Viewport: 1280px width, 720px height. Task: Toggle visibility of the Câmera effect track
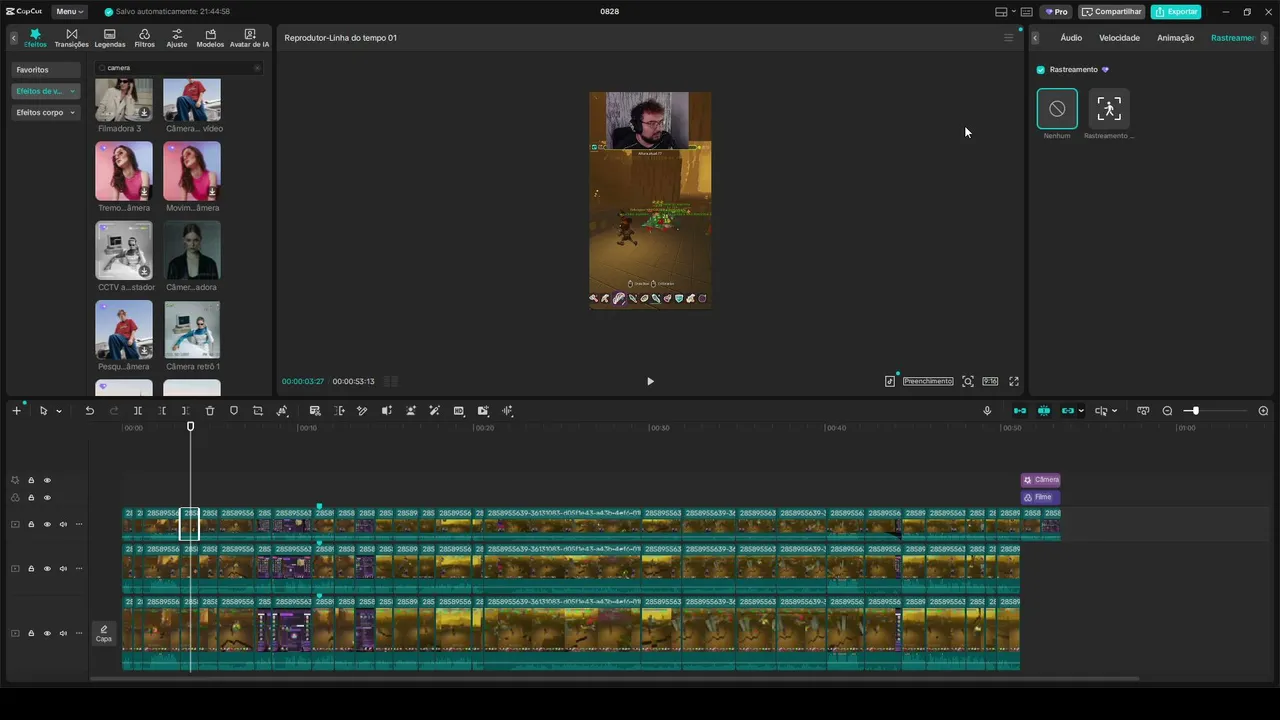pyautogui.click(x=47, y=481)
